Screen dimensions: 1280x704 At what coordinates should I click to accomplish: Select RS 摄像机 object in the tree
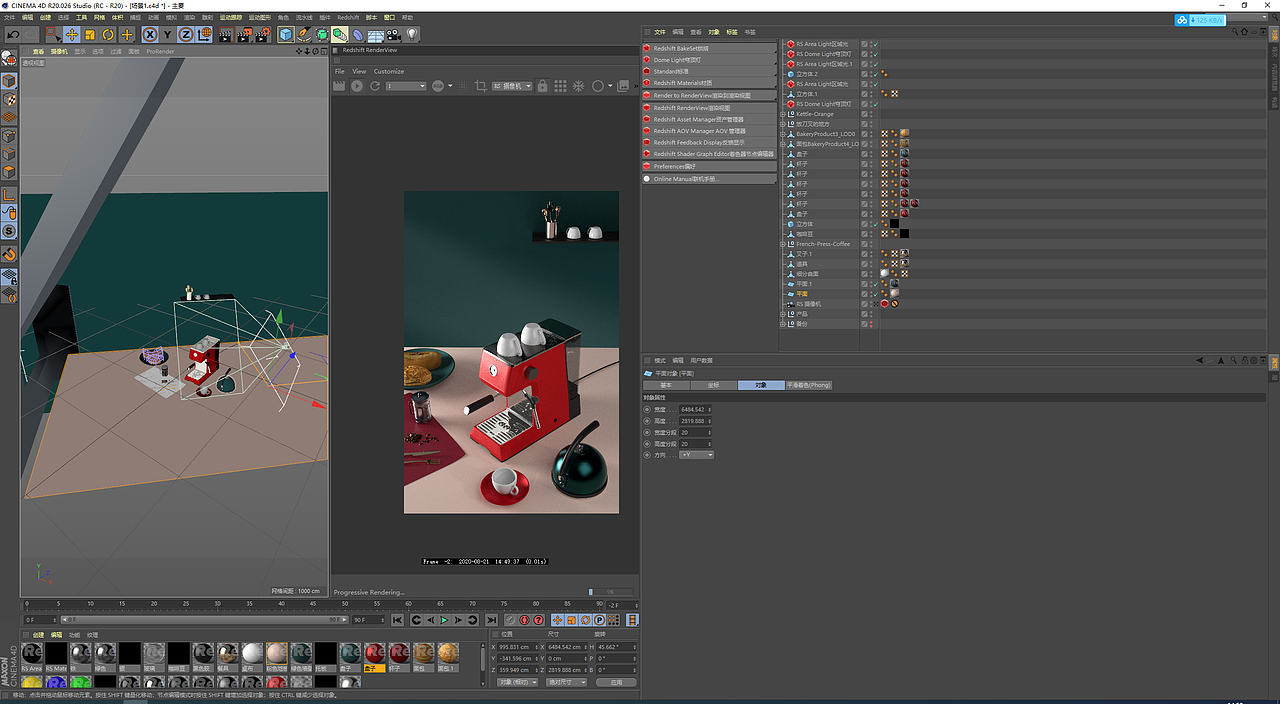point(808,304)
